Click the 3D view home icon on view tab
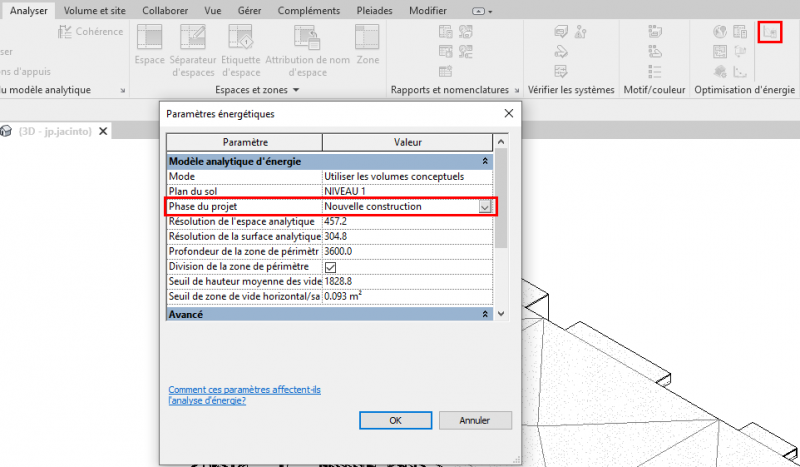 click(x=6, y=131)
